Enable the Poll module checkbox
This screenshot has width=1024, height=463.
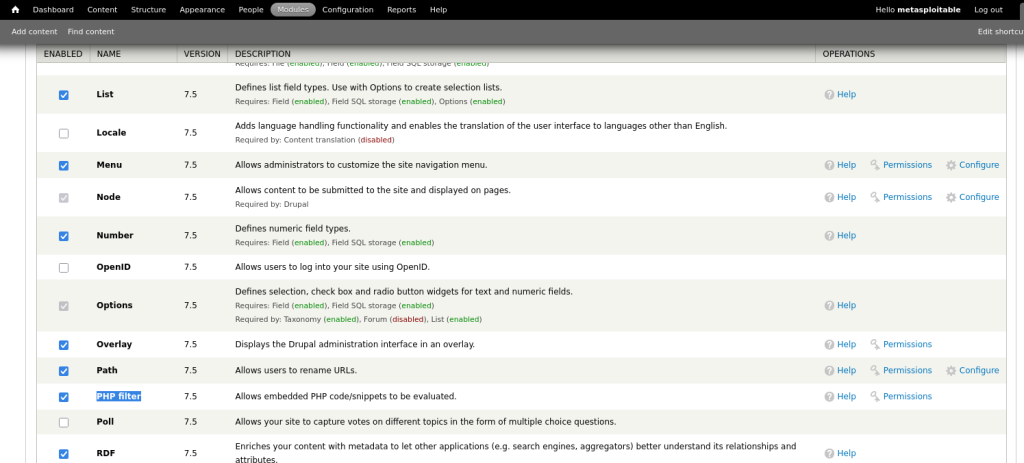(x=63, y=423)
